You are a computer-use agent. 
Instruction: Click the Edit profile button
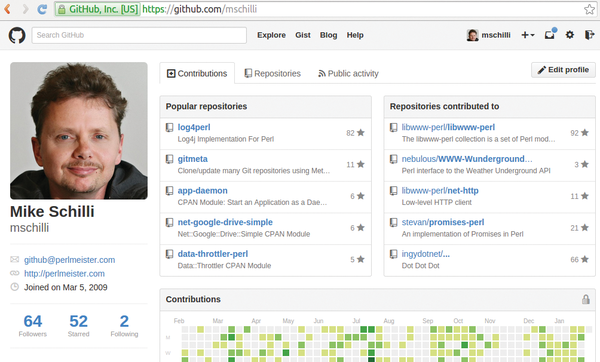pos(563,70)
